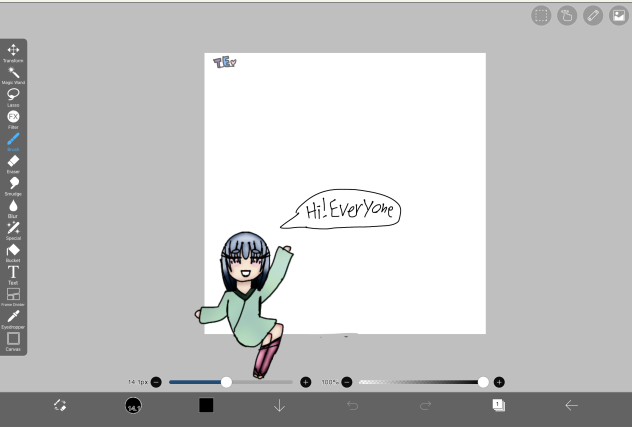Toggle the stabilizer hand button

pos(567,15)
